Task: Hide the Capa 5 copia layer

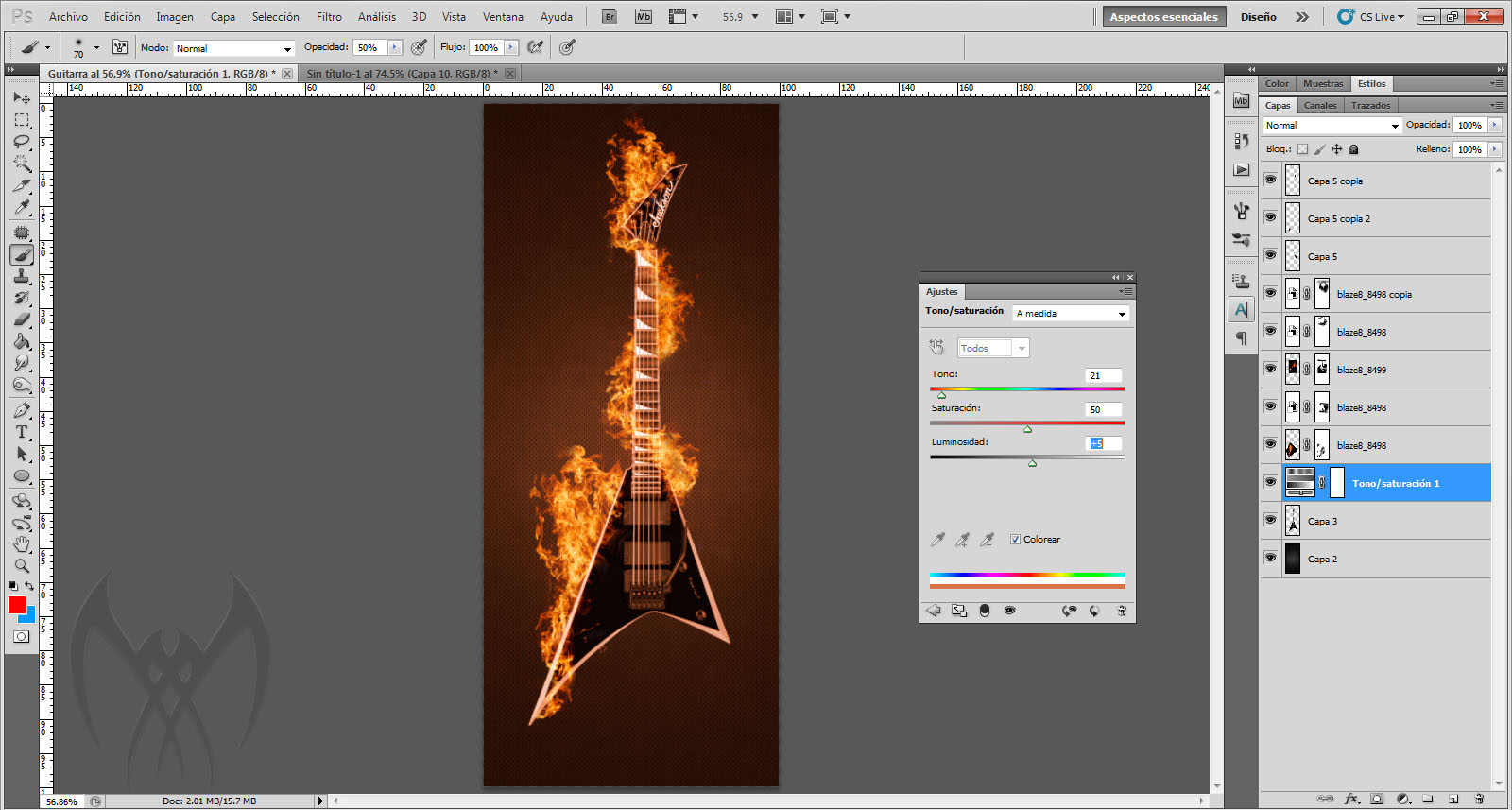Action: click(x=1270, y=180)
